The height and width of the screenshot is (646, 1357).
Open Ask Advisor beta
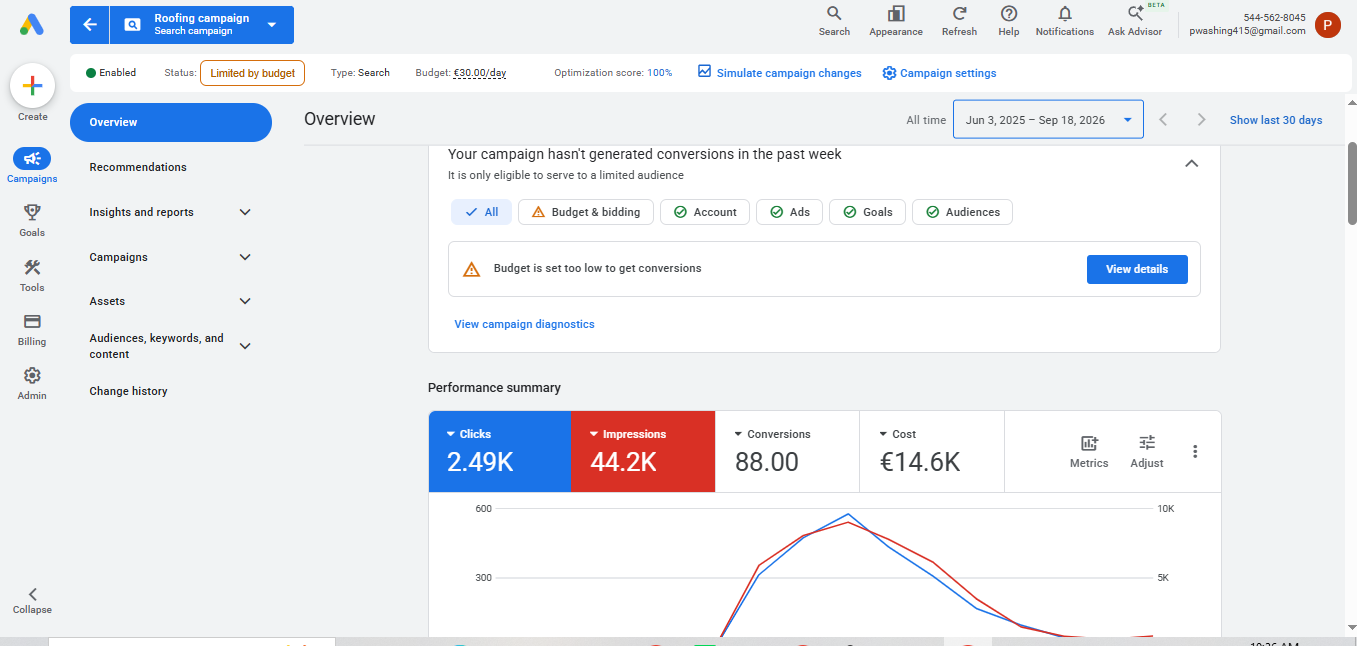pyautogui.click(x=1135, y=21)
